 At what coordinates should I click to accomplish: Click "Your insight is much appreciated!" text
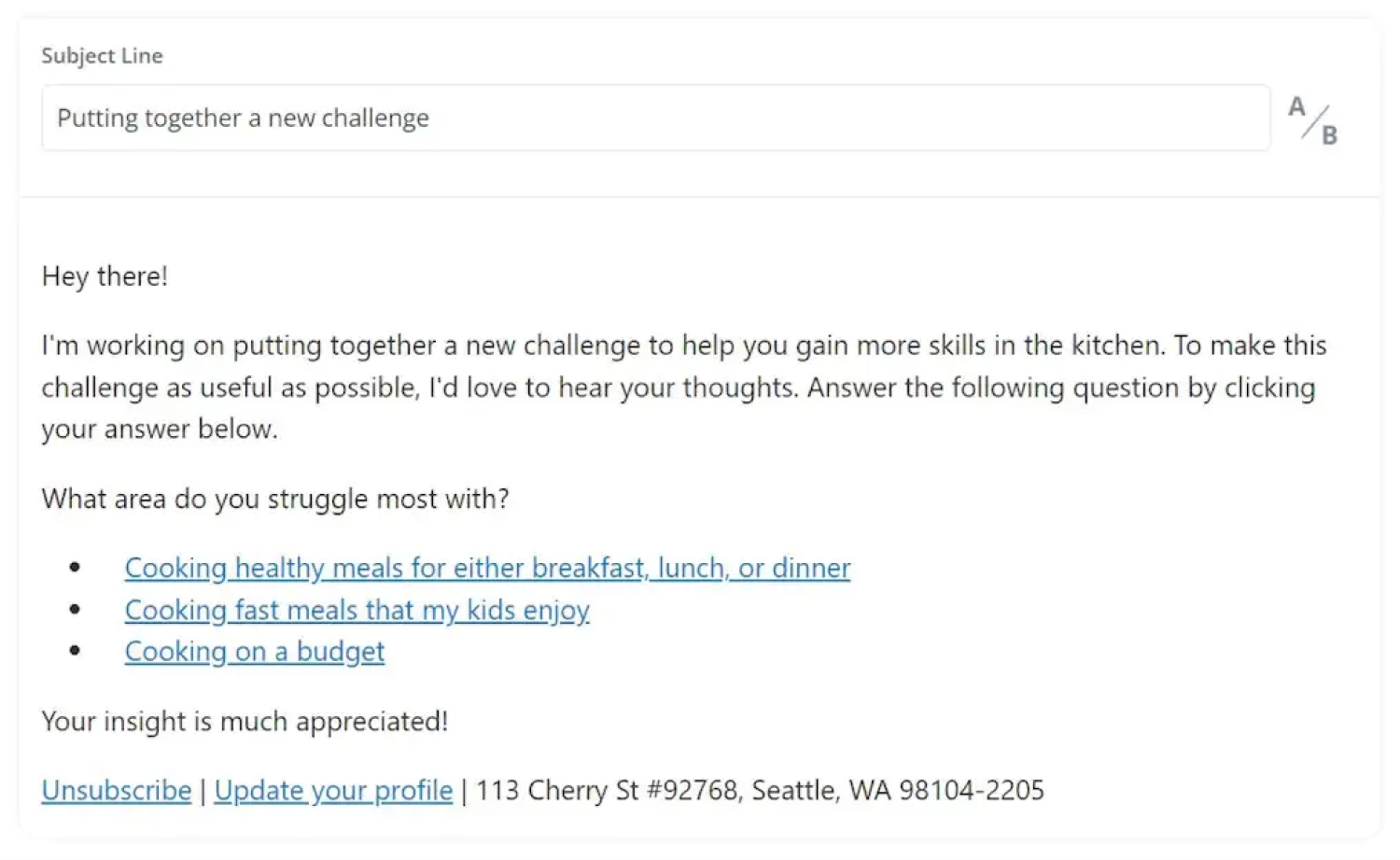245,721
